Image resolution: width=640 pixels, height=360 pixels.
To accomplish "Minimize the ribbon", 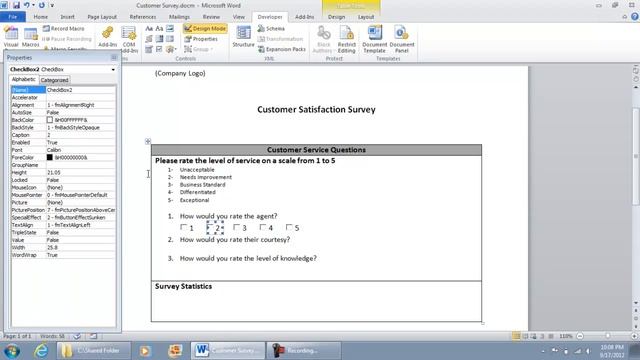I will pyautogui.click(x=624, y=17).
